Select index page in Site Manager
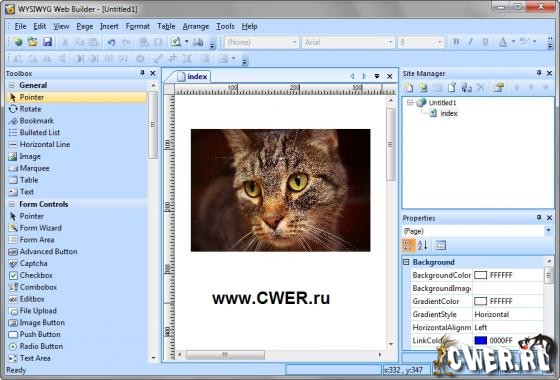The image size is (560, 380). pos(449,114)
